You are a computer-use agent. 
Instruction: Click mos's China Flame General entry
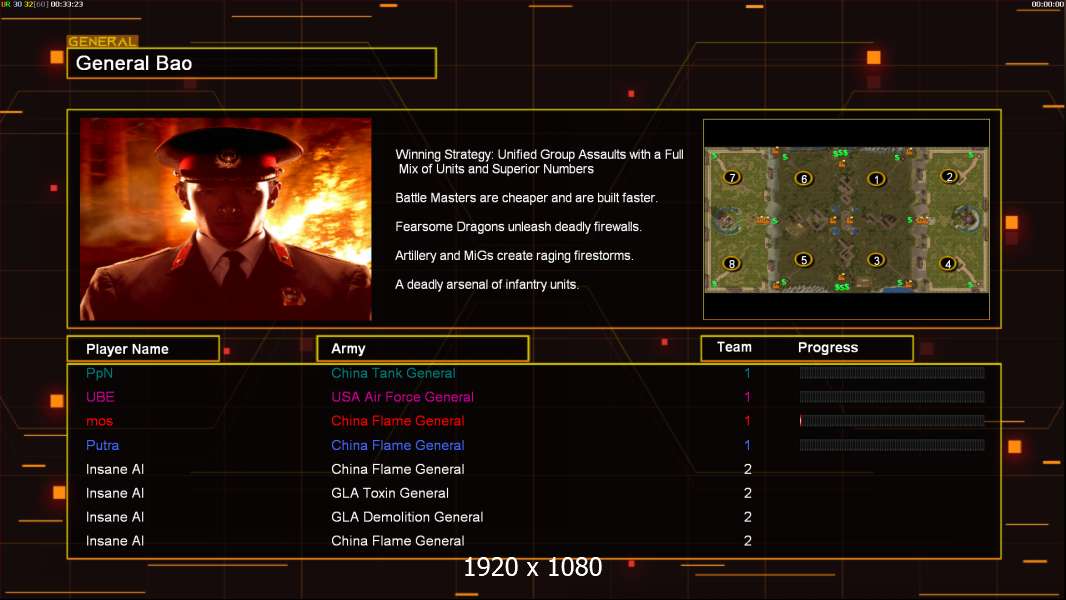click(398, 421)
